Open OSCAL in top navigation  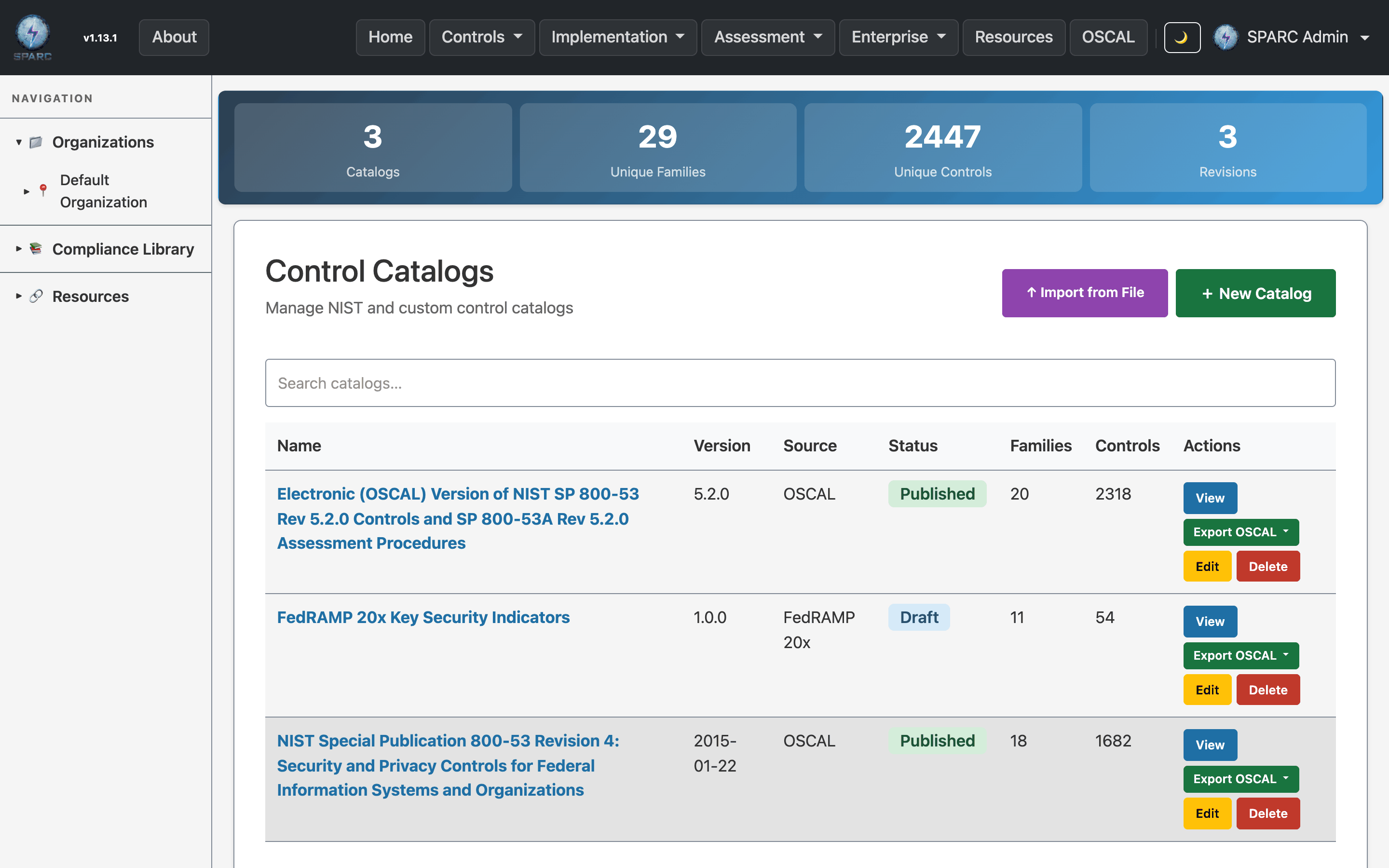coord(1108,37)
